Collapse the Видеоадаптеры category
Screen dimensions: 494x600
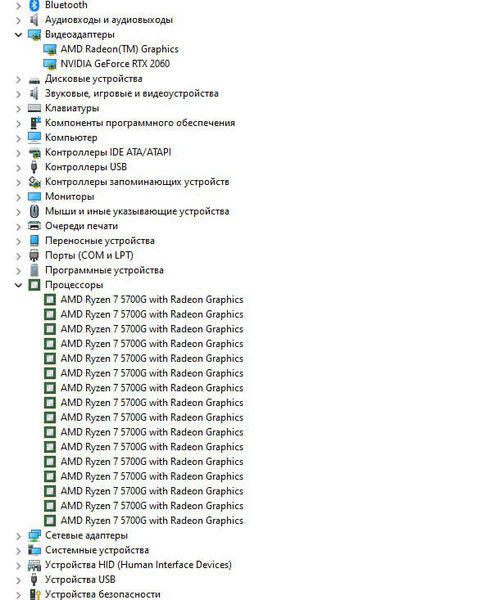click(18, 35)
